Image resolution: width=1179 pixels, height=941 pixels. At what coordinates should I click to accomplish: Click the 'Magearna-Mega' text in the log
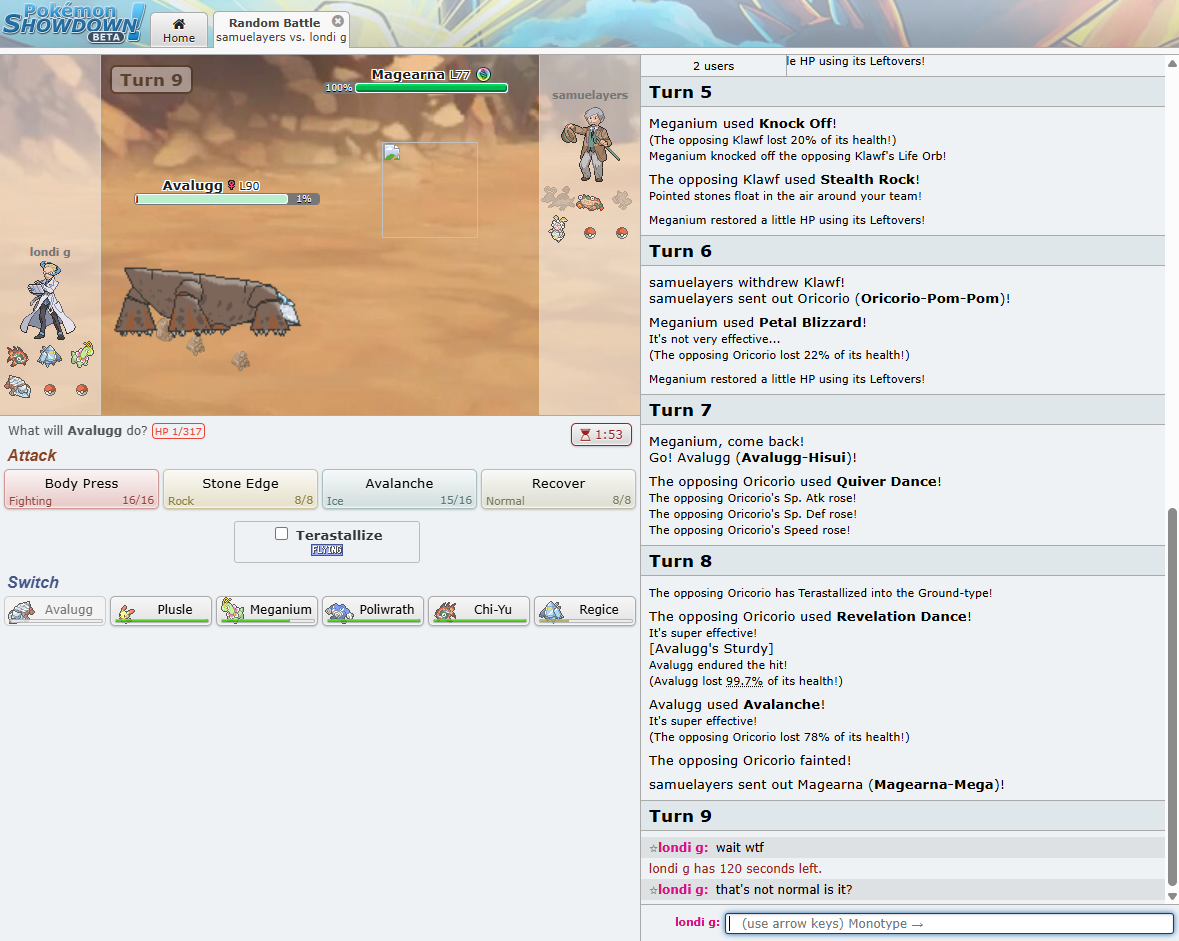point(933,785)
